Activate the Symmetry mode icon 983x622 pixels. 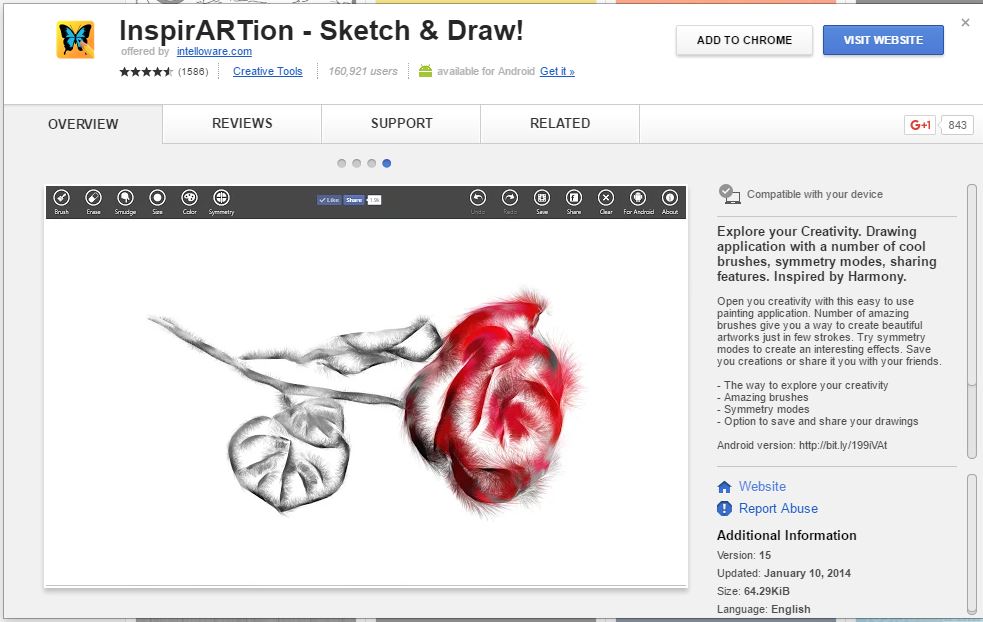coord(221,198)
